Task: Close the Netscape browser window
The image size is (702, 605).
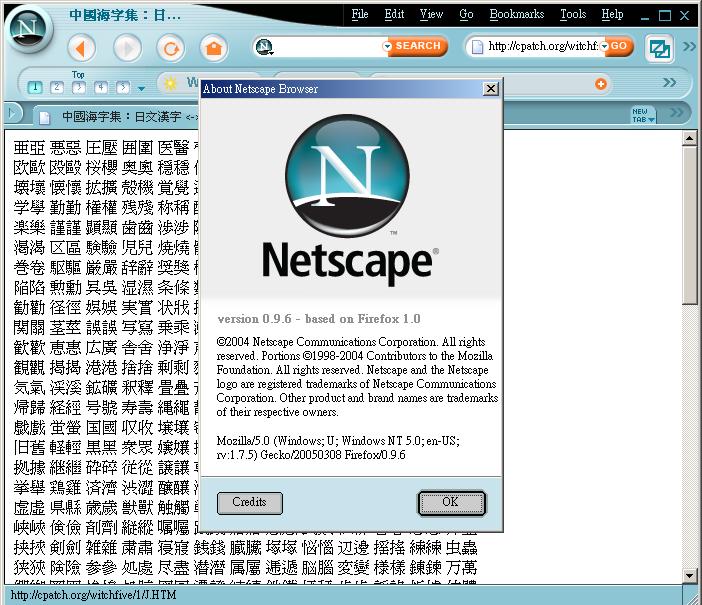Action: 685,16
